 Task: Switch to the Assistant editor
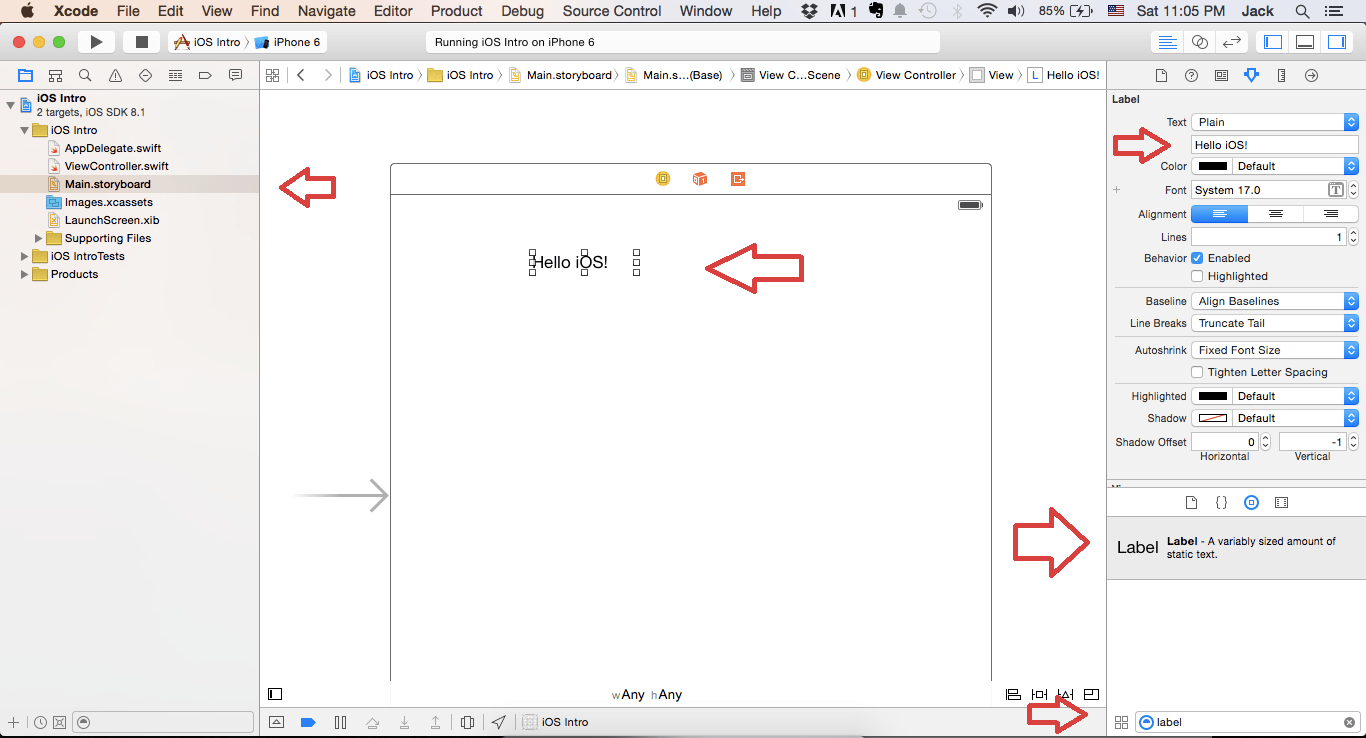(x=1200, y=42)
